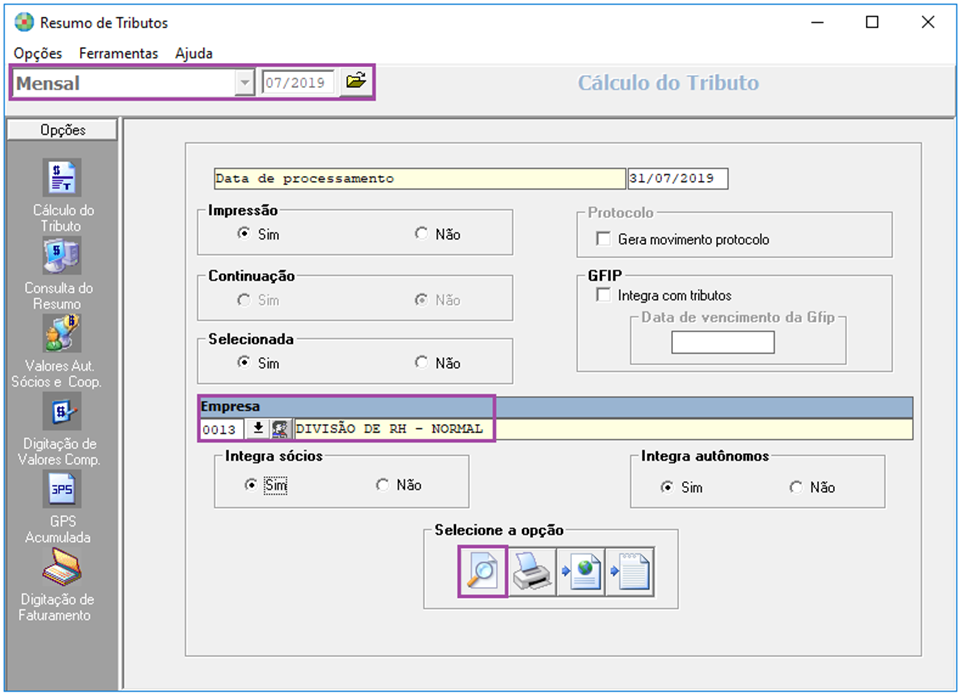The image size is (961, 698).
Task: Select Não for Integra sócios
Action: [383, 485]
